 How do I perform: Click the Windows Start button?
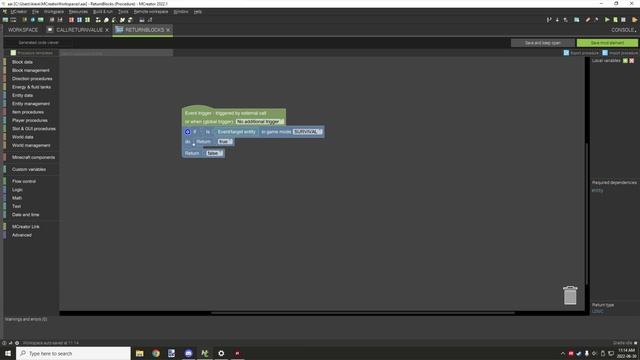coord(8,353)
